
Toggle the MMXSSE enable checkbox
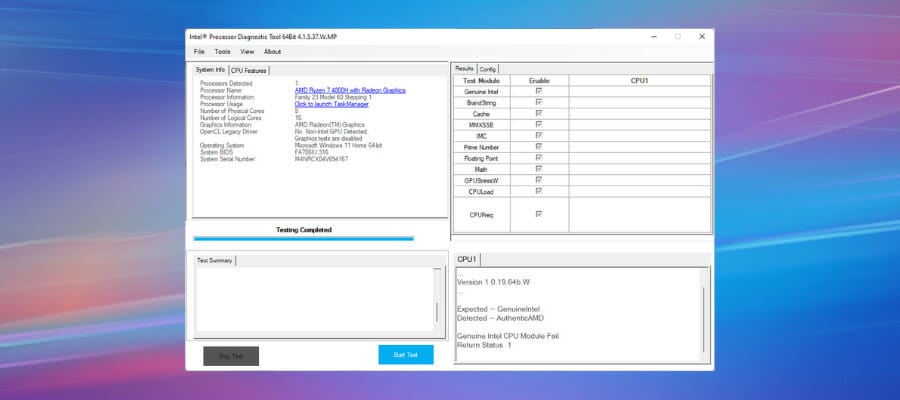[539, 125]
